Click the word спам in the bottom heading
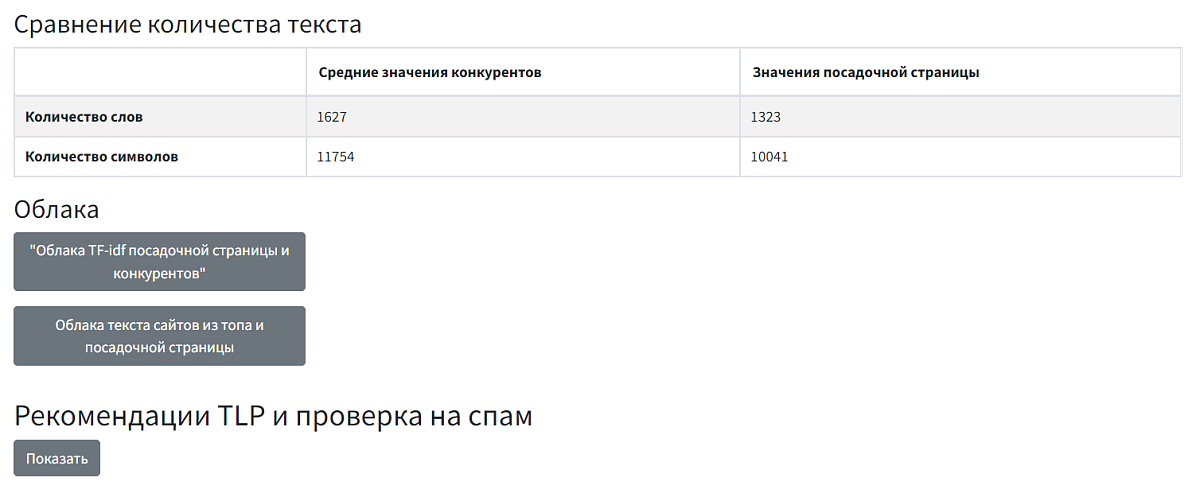Screen dimensions: 1200x489 (x=500, y=417)
